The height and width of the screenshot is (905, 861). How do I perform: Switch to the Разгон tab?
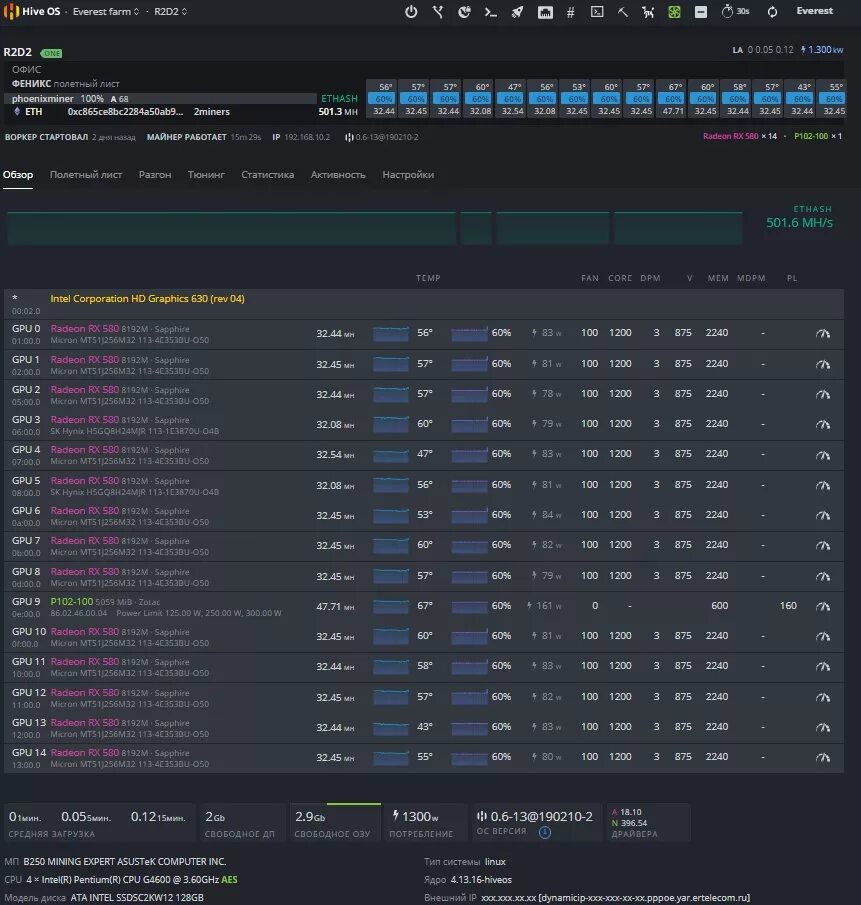coord(155,174)
